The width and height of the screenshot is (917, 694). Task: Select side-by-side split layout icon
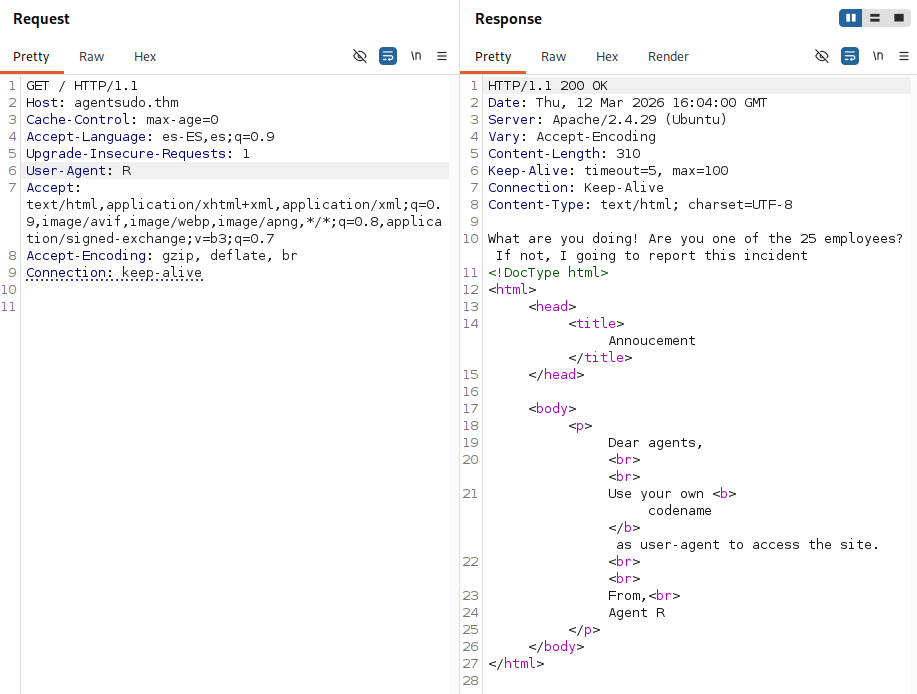851,18
